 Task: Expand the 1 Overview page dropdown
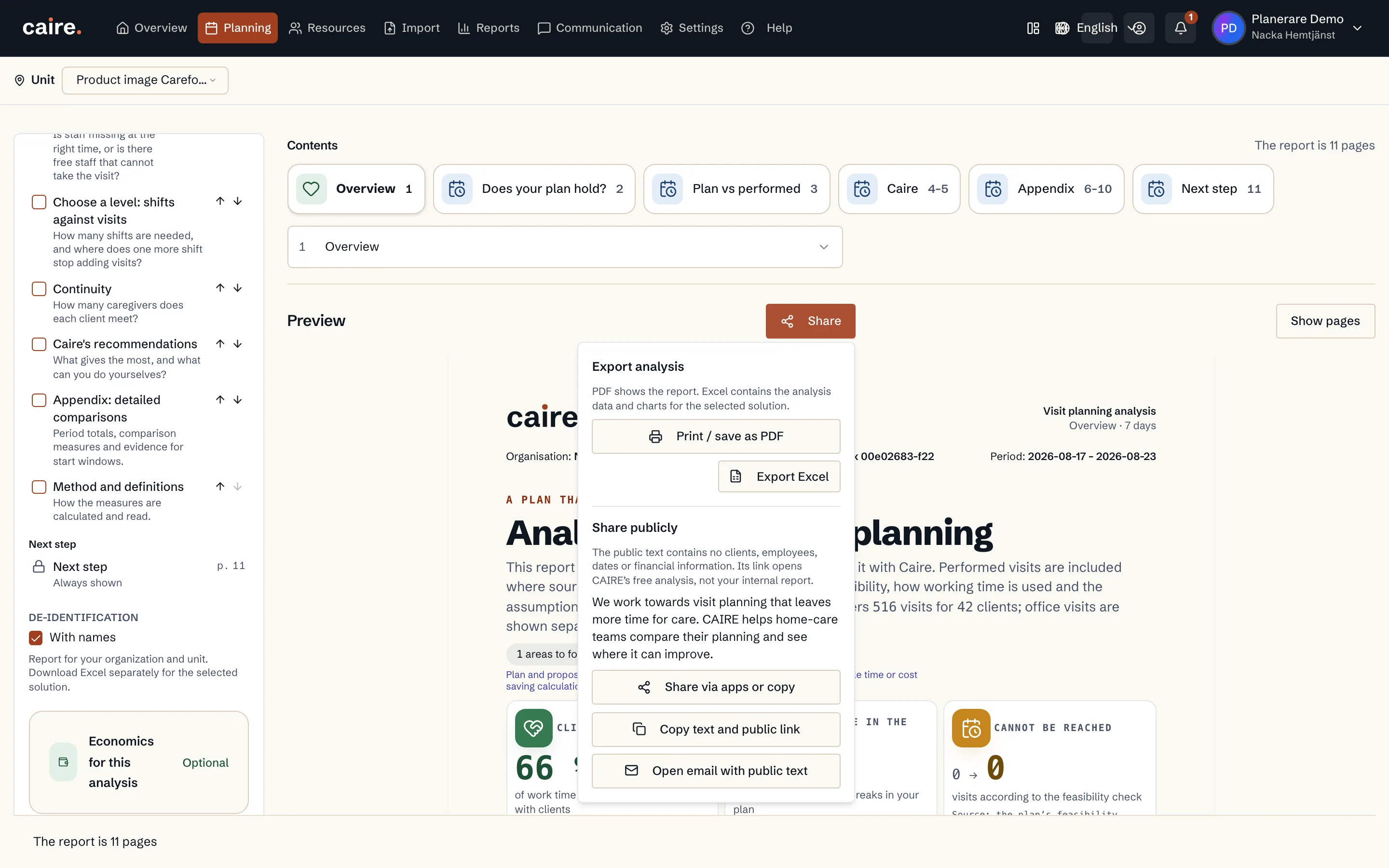click(565, 247)
